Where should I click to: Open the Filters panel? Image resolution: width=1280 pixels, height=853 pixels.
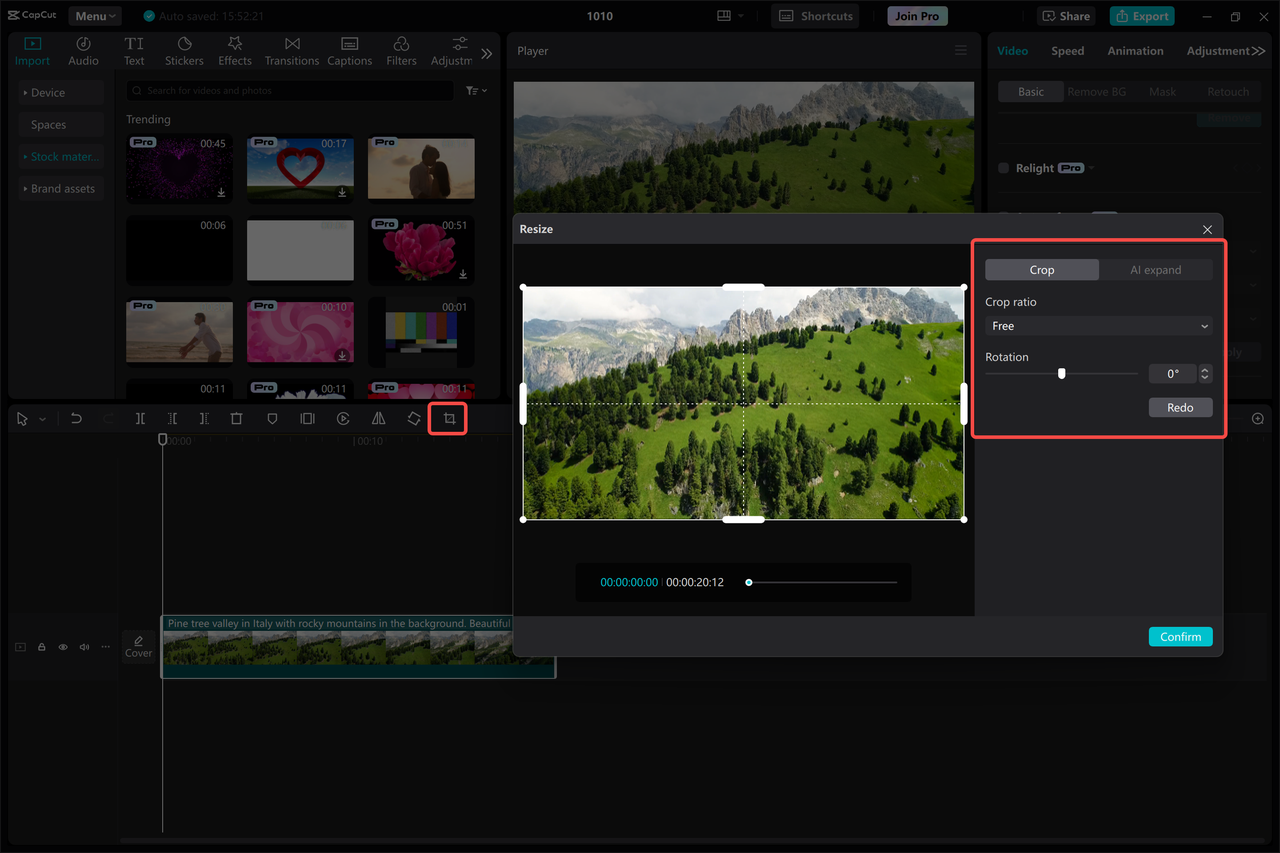[400, 50]
